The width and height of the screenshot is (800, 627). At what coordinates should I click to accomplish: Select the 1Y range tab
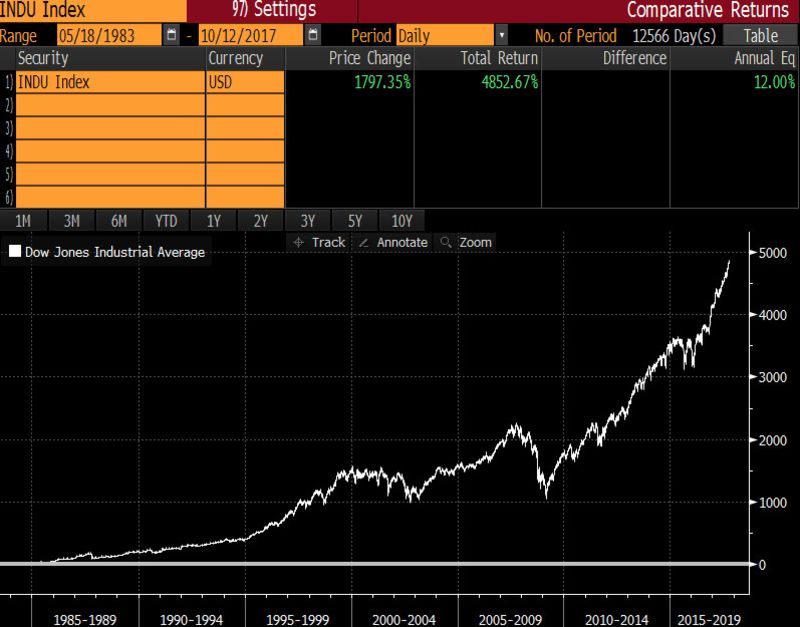coord(214,221)
